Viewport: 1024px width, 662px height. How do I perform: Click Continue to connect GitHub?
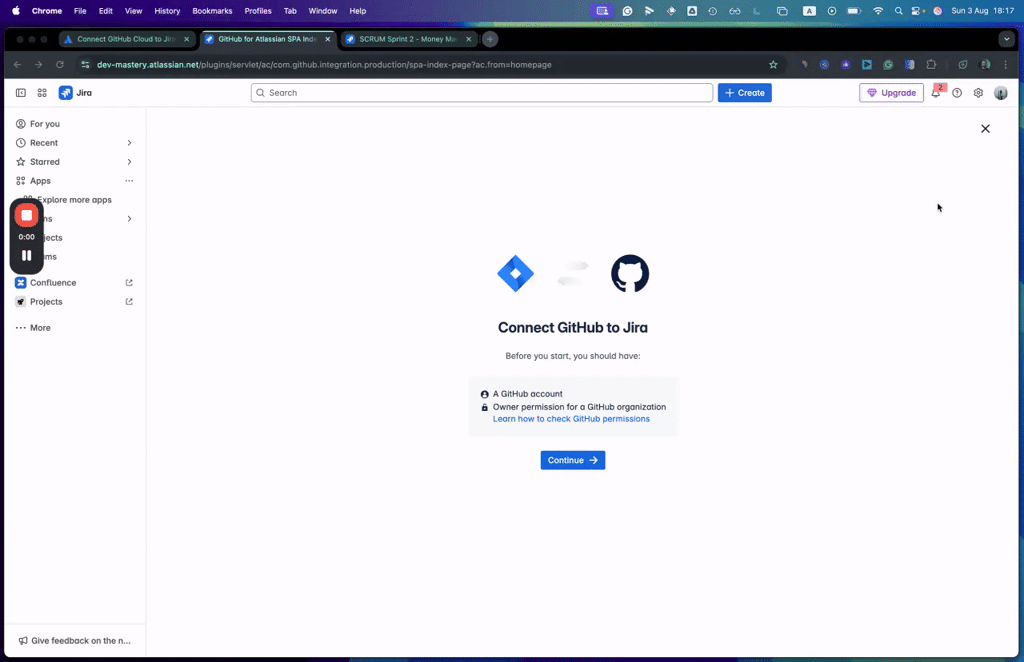pos(573,460)
